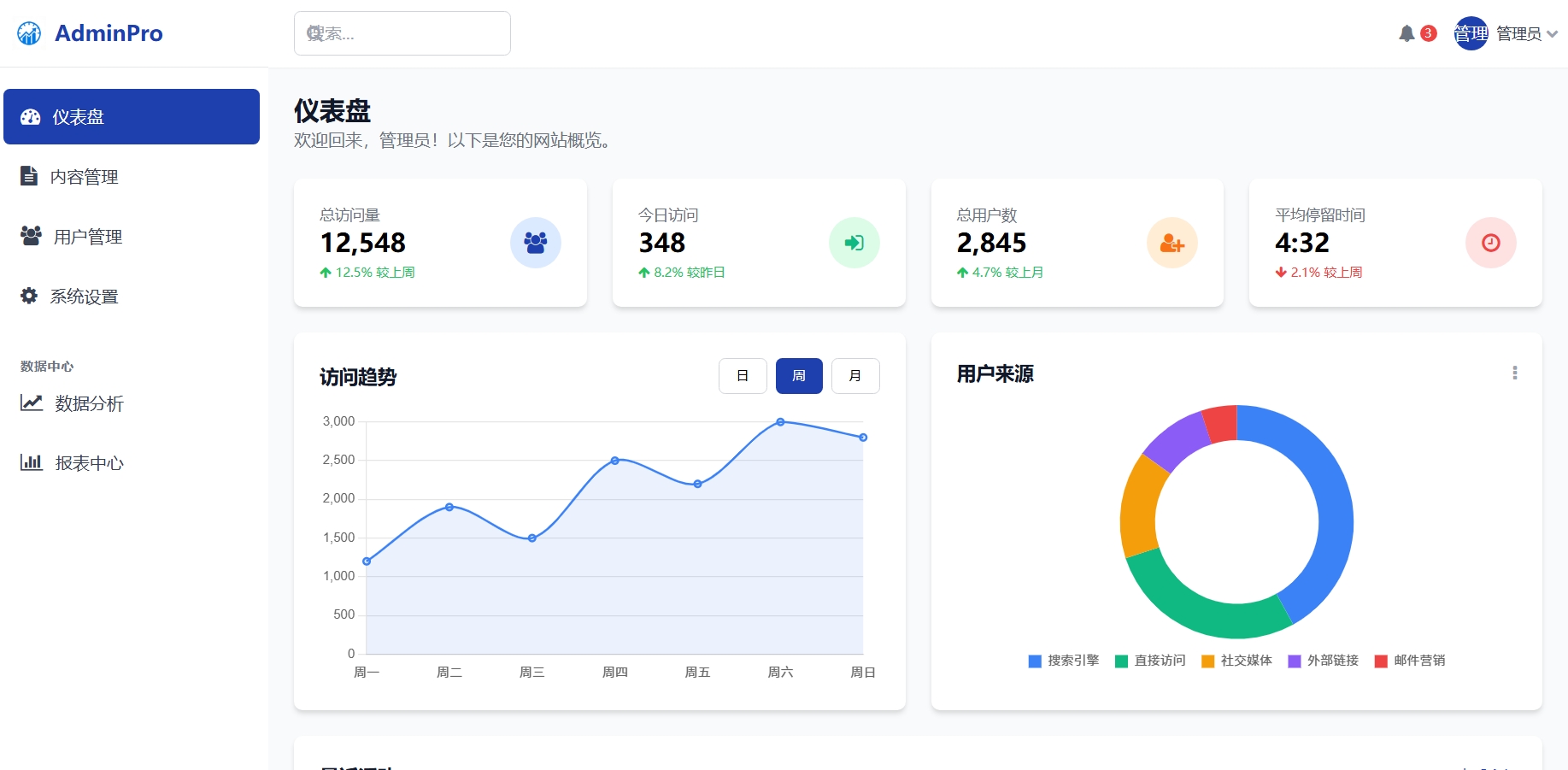This screenshot has height=770, width=1568.
Task: Open 用户管理 via the users icon
Action: (x=30, y=236)
